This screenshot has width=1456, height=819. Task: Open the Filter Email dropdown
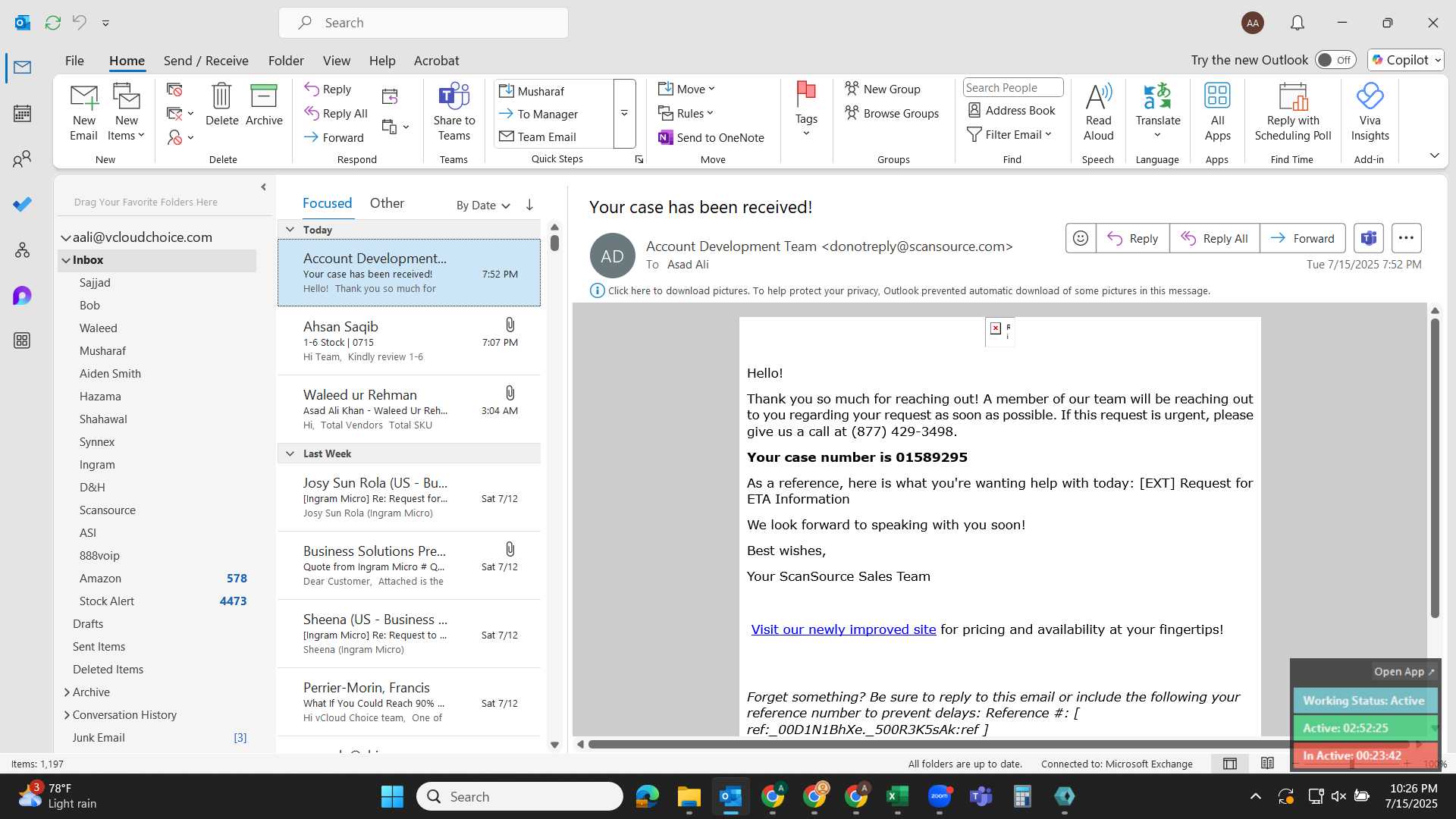click(1009, 134)
